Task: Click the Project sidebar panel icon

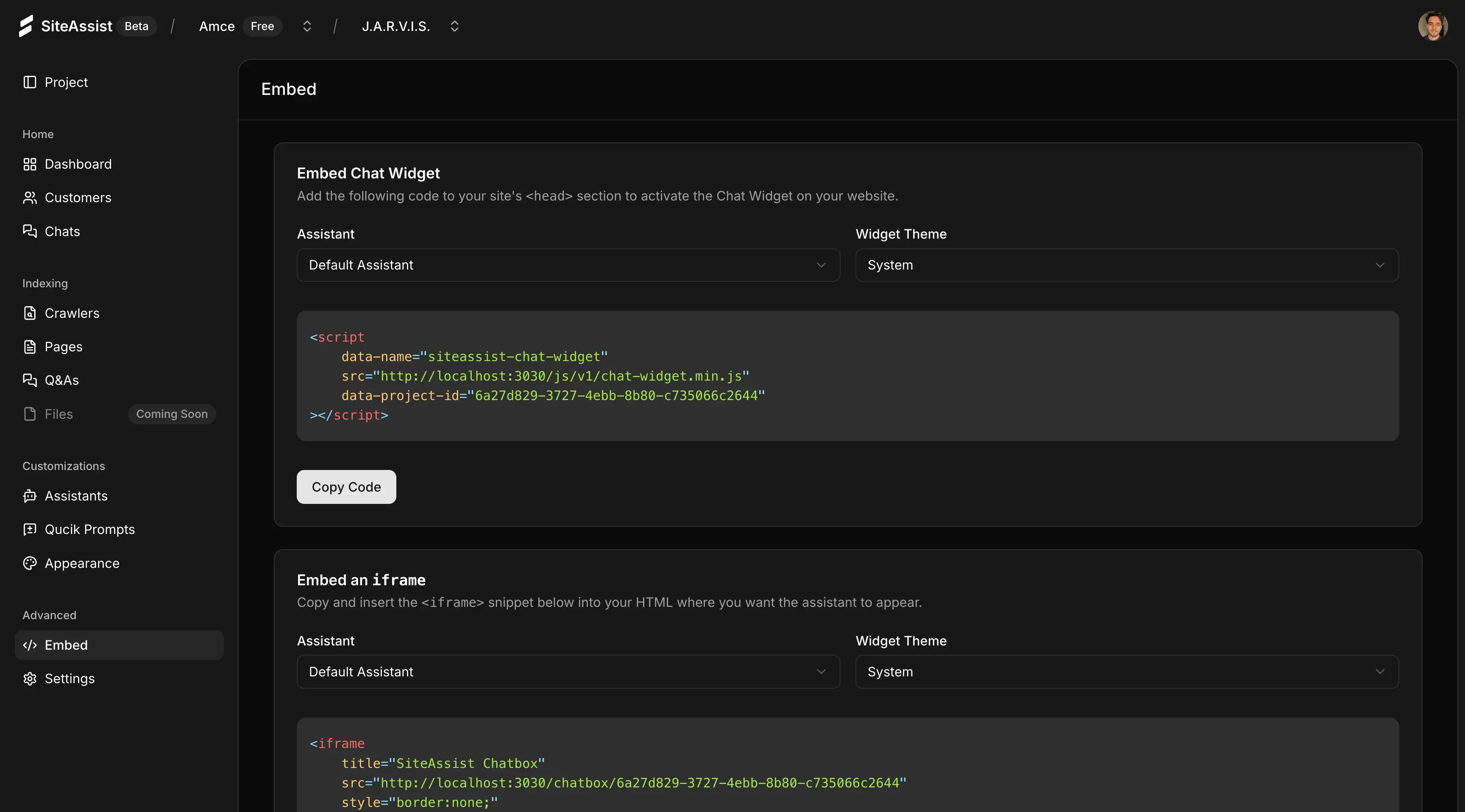Action: (x=30, y=82)
